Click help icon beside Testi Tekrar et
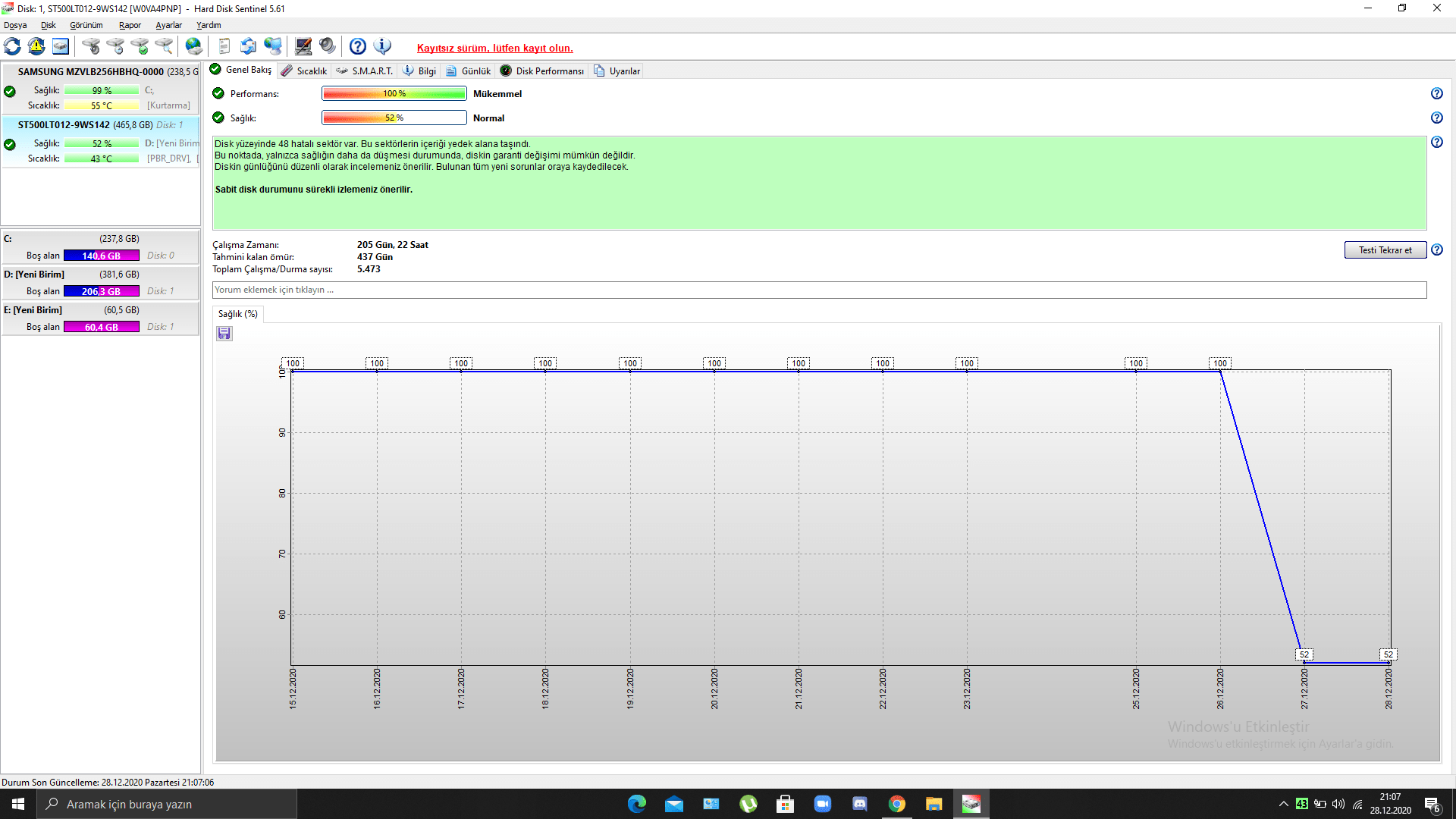Image resolution: width=1456 pixels, height=819 pixels. tap(1436, 250)
